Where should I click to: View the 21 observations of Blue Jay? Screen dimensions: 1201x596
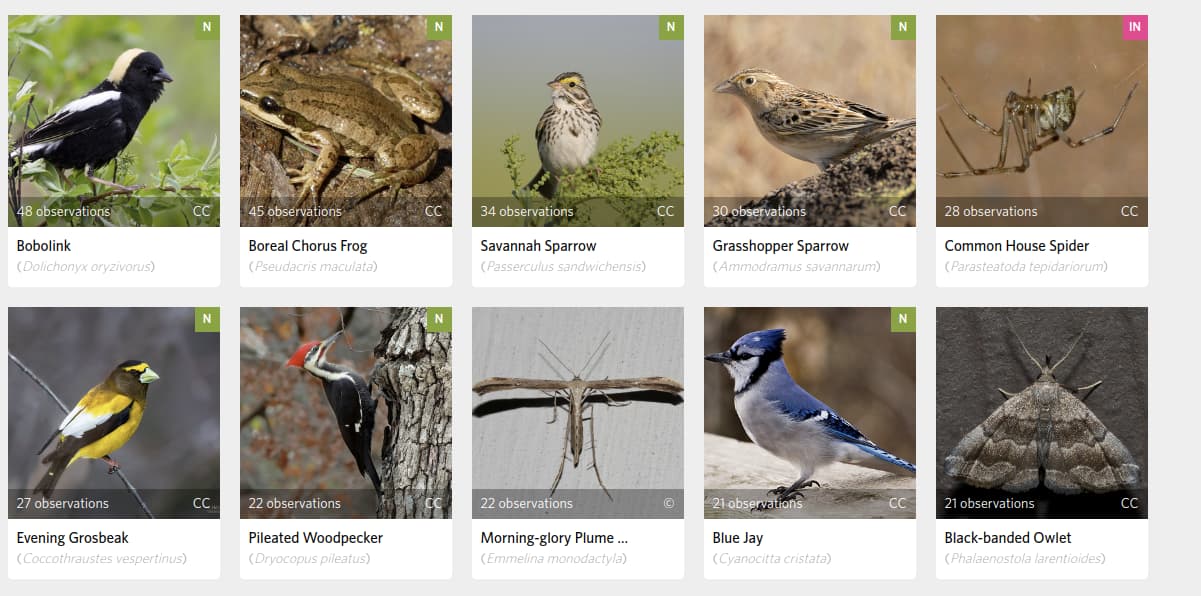[757, 503]
